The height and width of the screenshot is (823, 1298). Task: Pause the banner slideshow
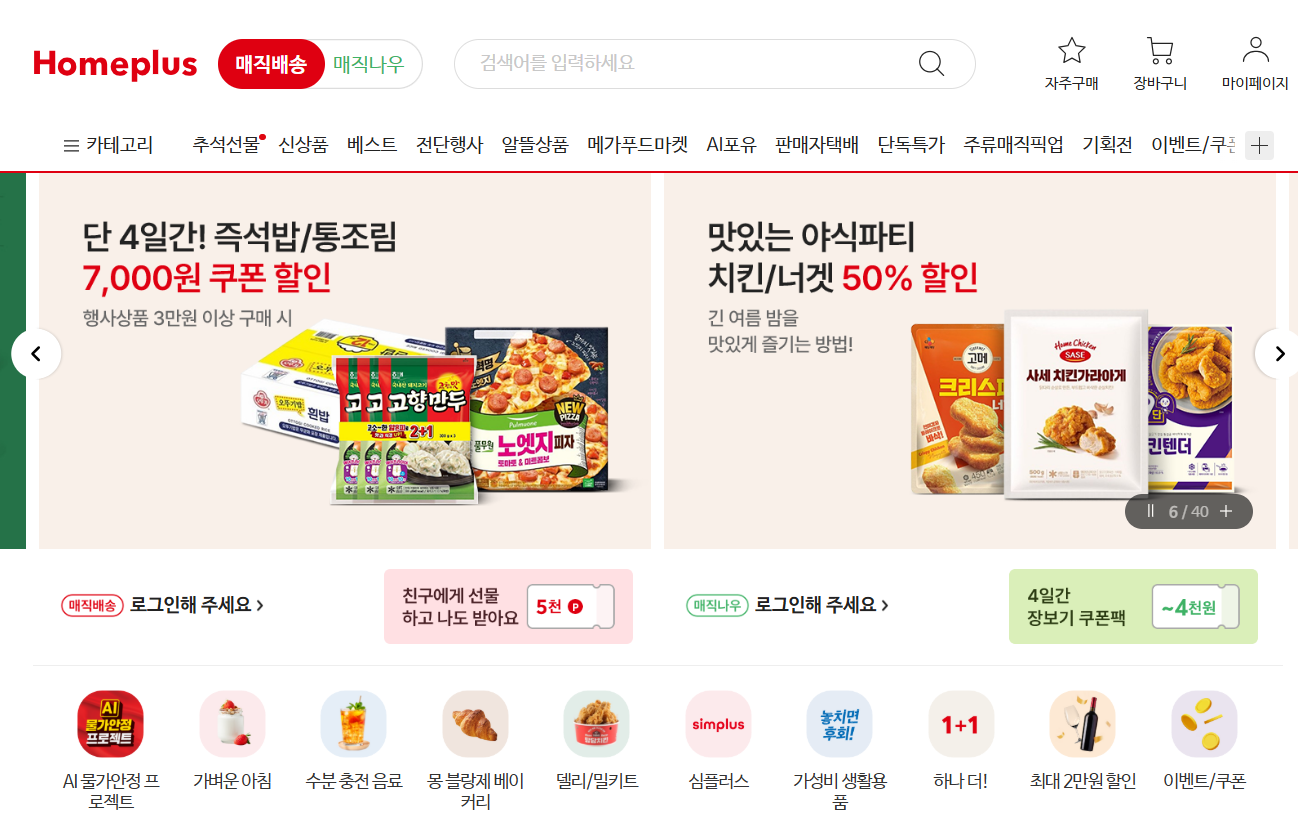pyautogui.click(x=1150, y=511)
